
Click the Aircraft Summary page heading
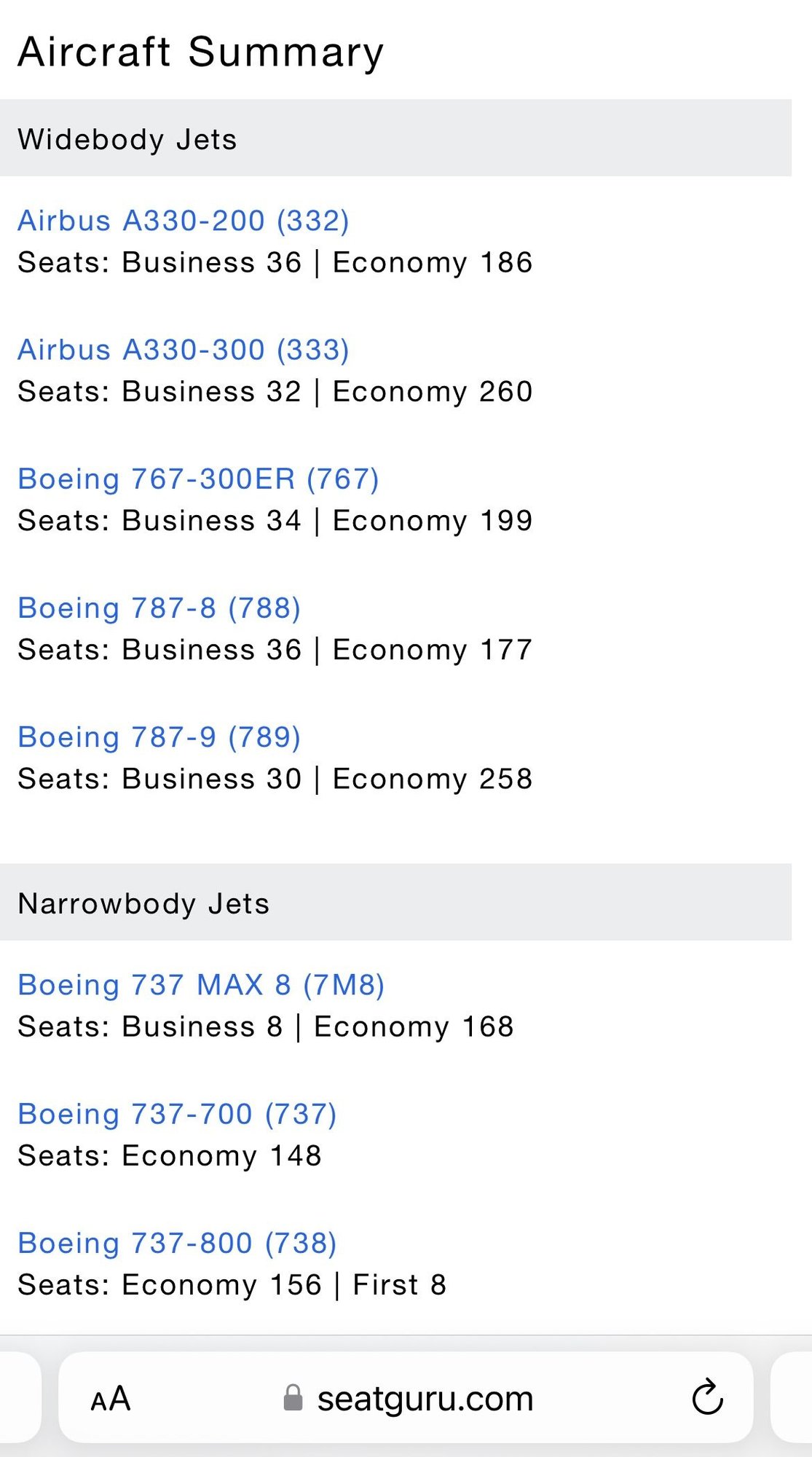coord(200,52)
